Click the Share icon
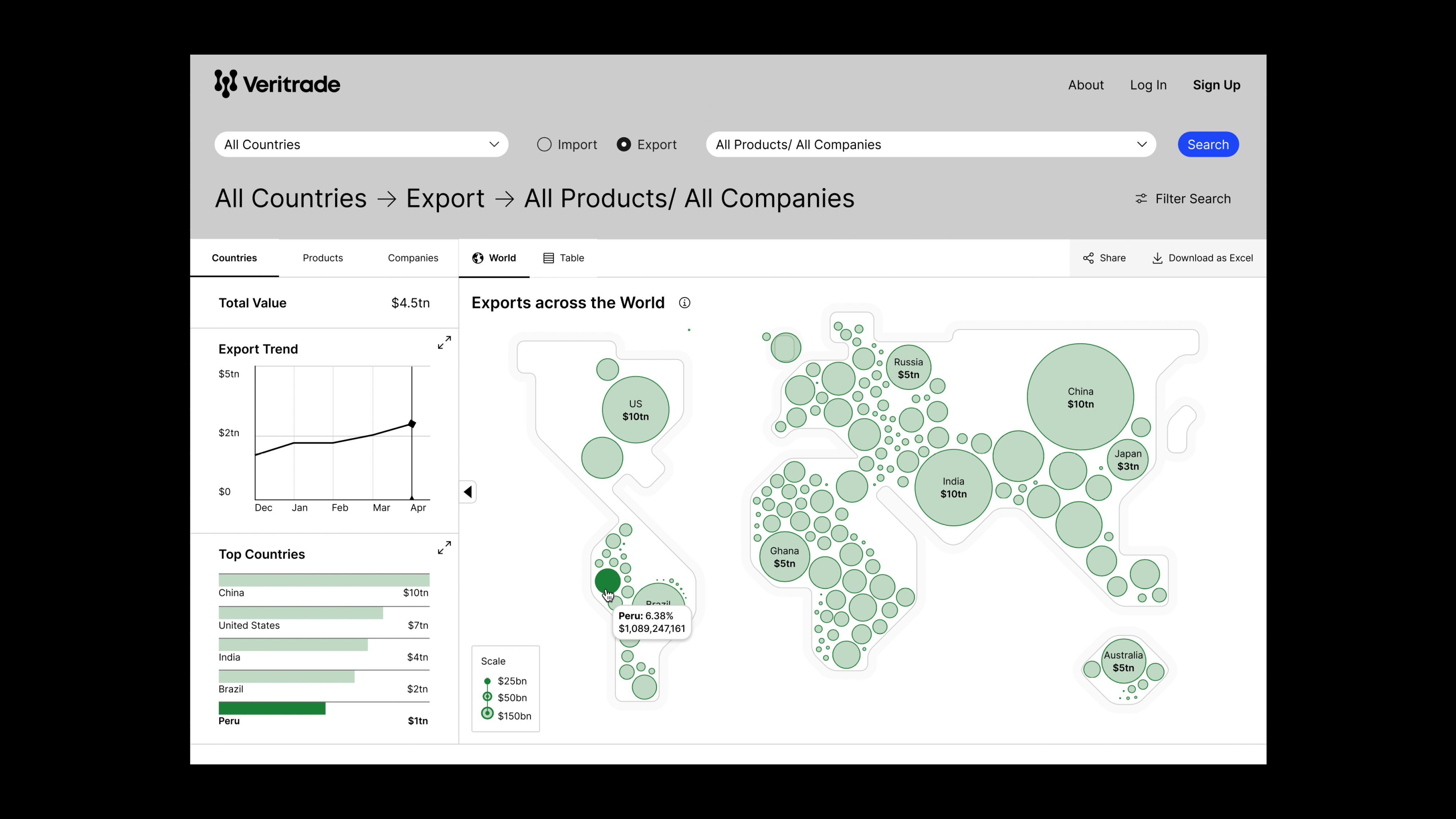Screen dimensions: 1456x819 pyautogui.click(x=1088, y=258)
